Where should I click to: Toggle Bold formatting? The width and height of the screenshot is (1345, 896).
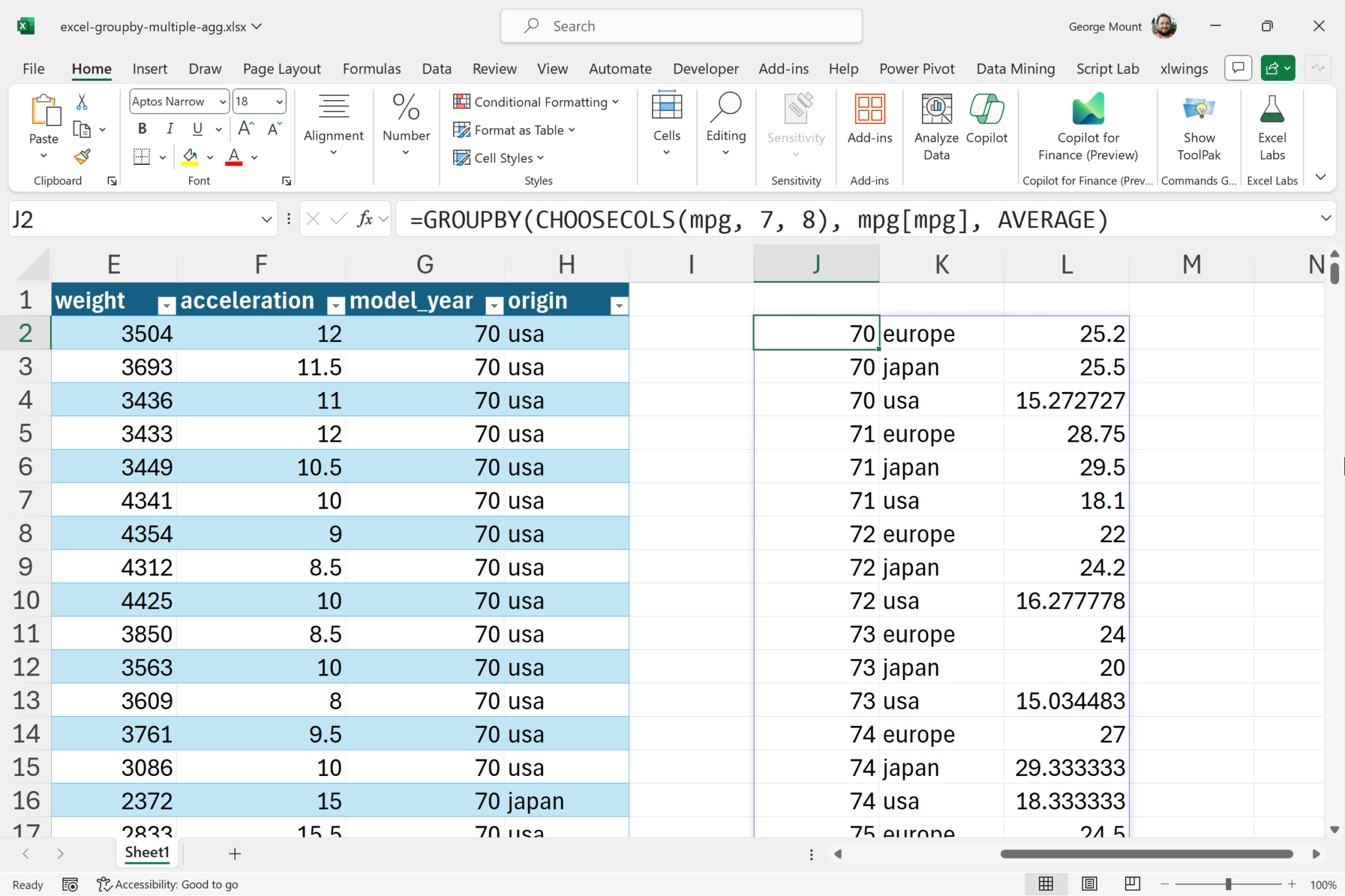click(x=142, y=129)
